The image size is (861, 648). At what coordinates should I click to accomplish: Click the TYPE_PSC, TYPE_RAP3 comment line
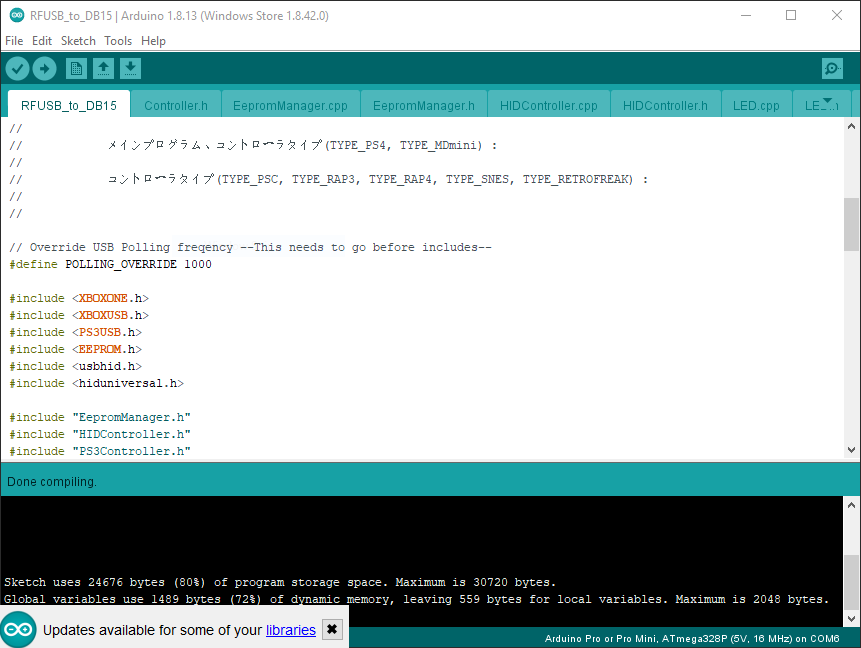tap(328, 179)
